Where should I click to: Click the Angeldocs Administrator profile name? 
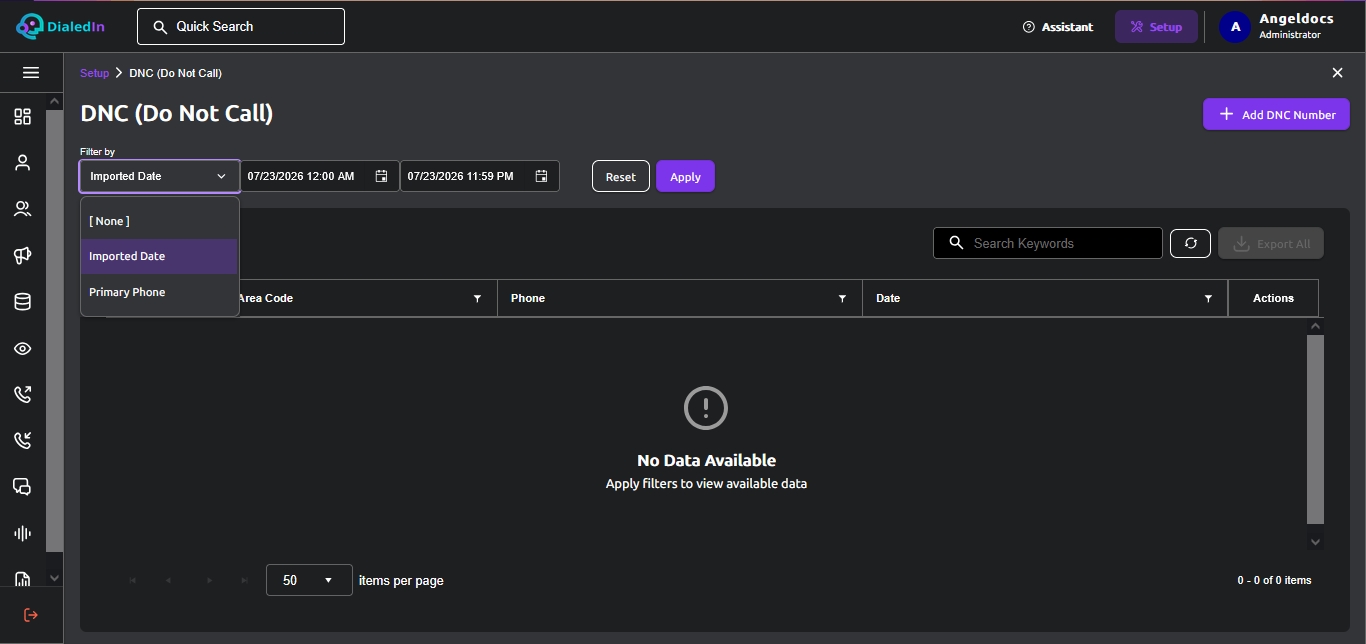[x=1296, y=26]
